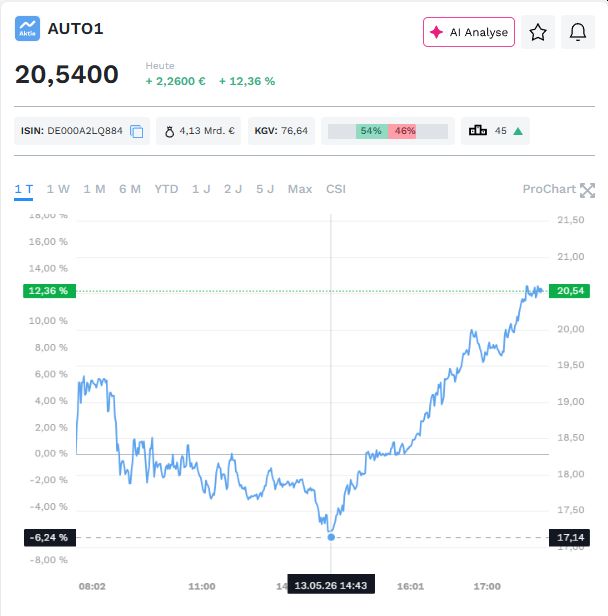
Task: Show the 6 M chart period
Action: (x=130, y=189)
